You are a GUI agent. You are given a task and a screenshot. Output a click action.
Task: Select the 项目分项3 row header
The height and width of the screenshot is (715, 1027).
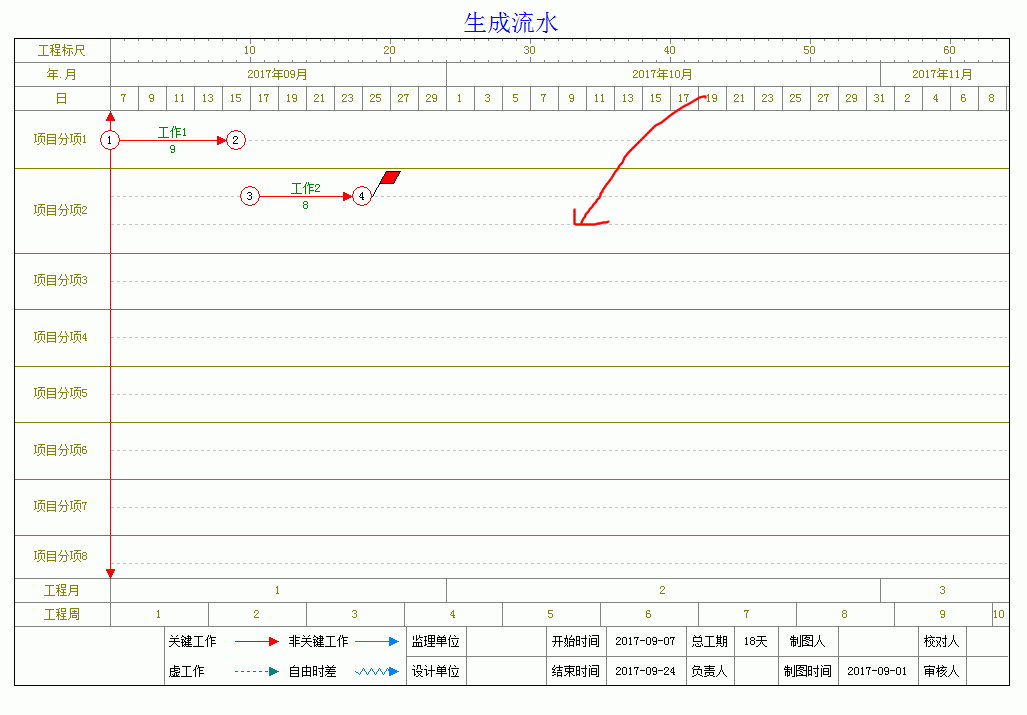coord(61,280)
